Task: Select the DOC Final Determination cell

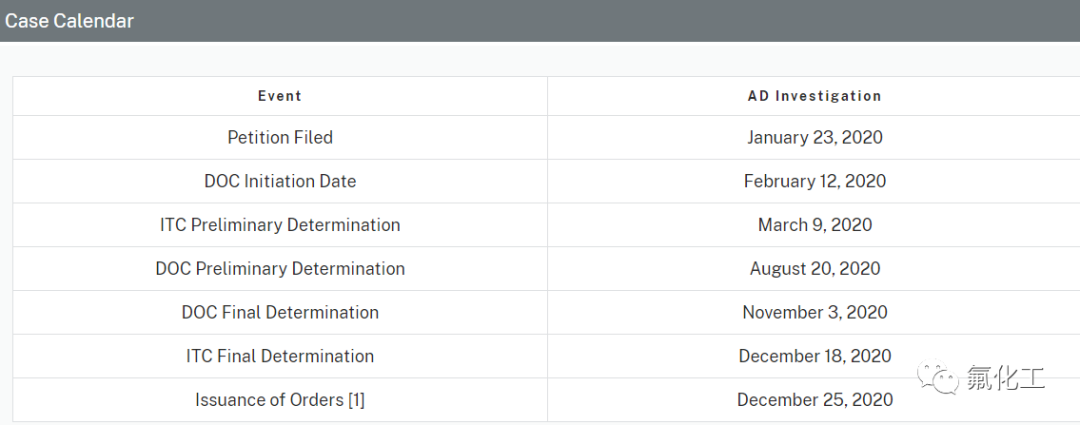Action: [x=280, y=313]
